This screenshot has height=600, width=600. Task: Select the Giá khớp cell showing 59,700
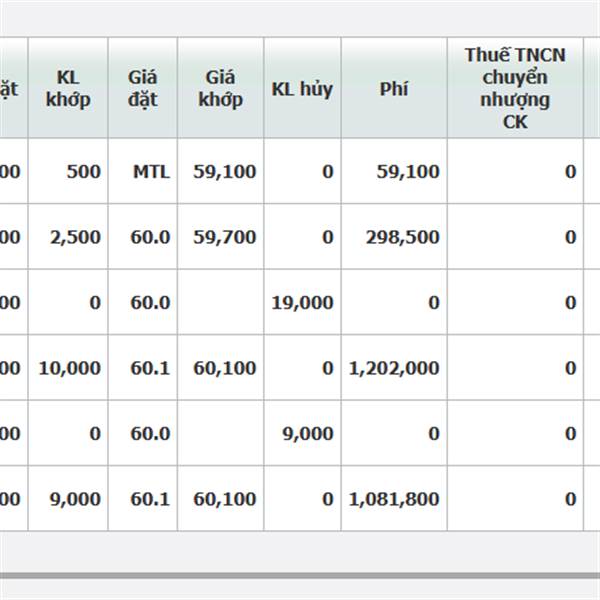click(x=221, y=236)
